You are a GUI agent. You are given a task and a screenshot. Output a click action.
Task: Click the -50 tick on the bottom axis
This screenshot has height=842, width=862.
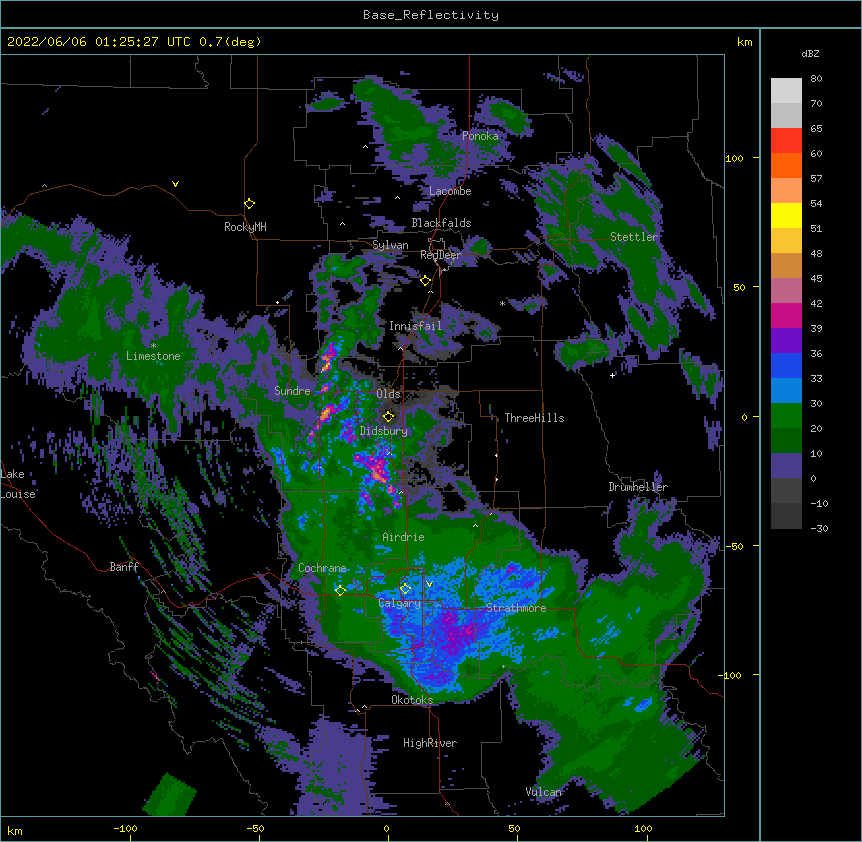[255, 828]
